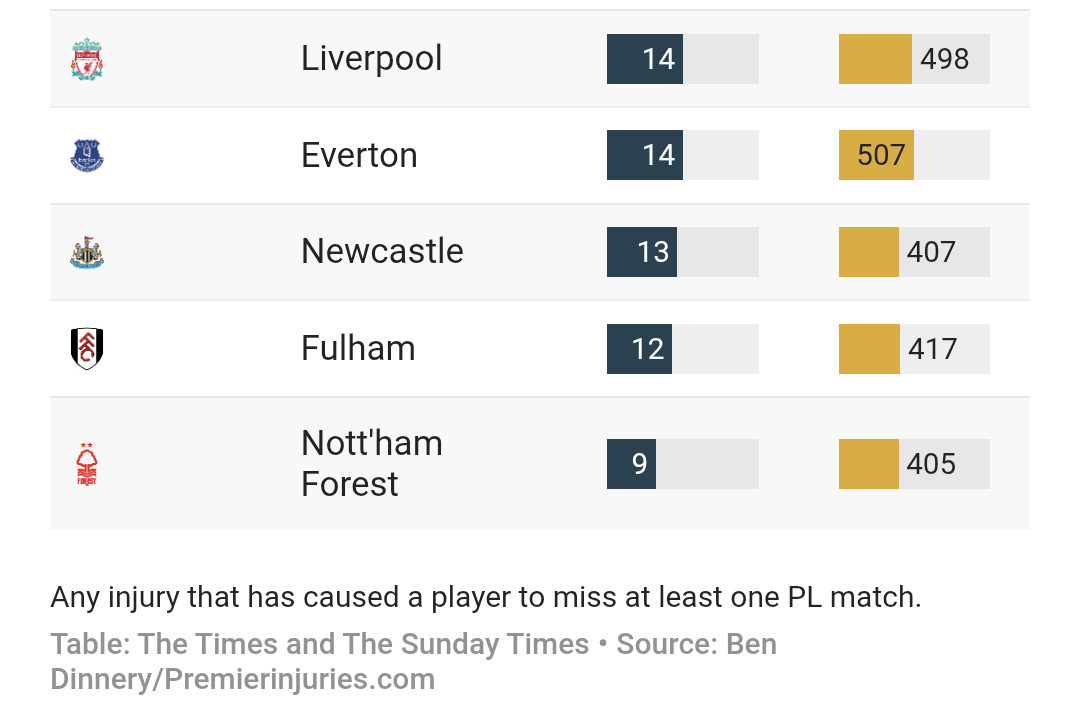Click Fulham's 417 days value

(932, 349)
